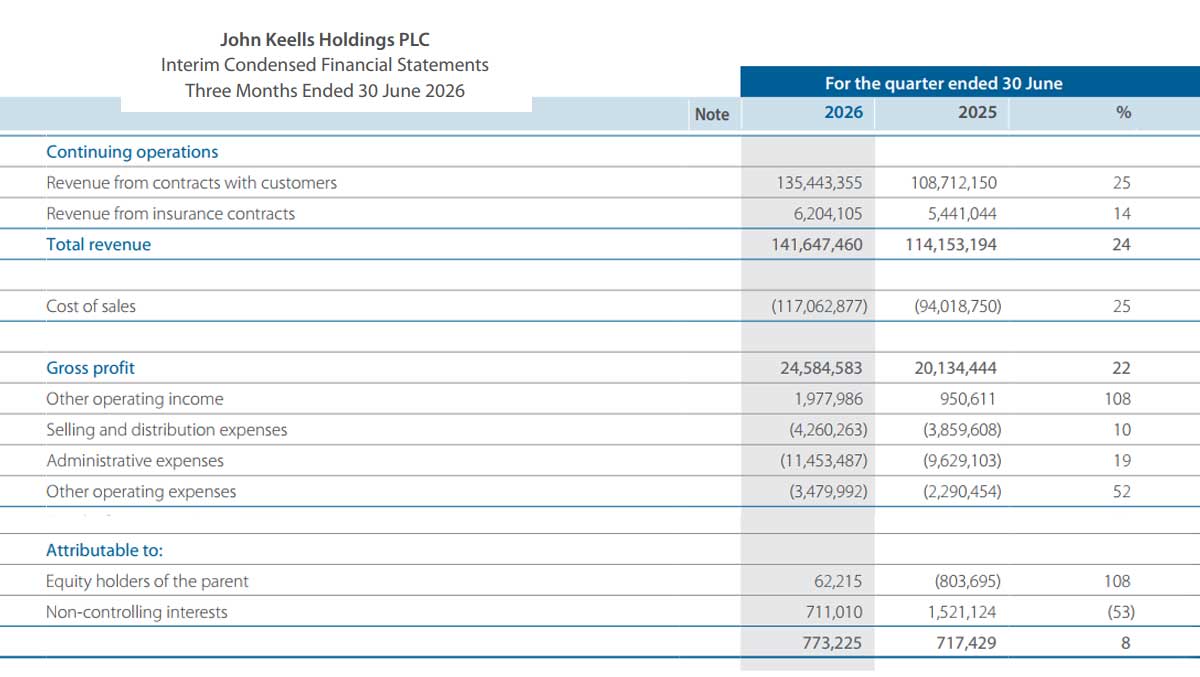This screenshot has width=1200, height=677.
Task: Click value (4,260,263)
Action: (826, 430)
